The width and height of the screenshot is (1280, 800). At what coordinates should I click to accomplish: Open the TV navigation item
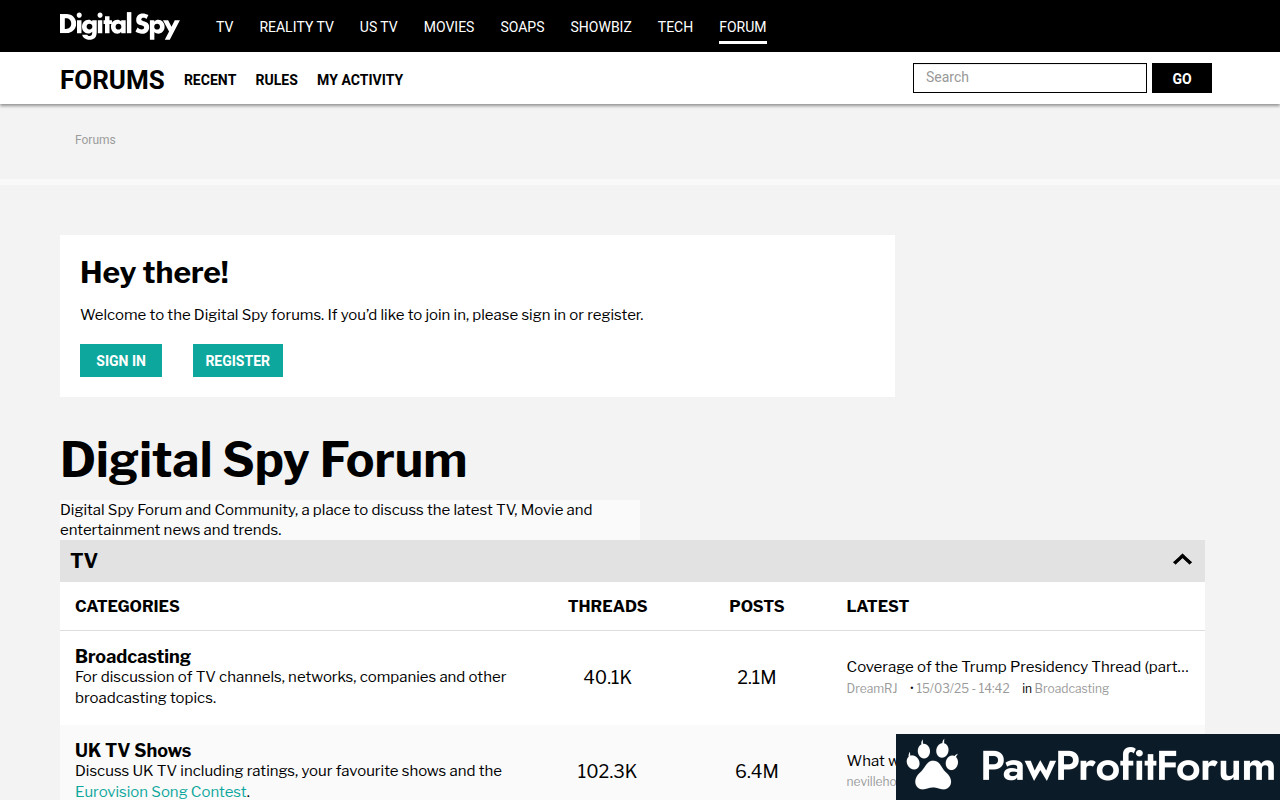tap(225, 27)
